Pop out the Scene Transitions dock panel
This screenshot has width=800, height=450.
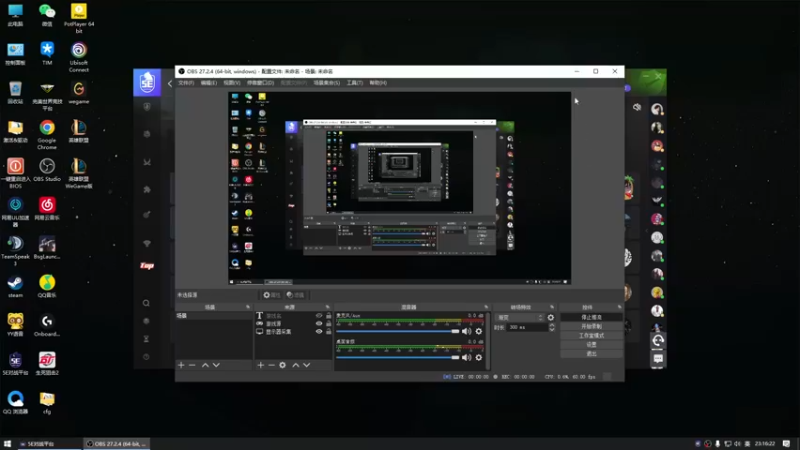coord(552,307)
